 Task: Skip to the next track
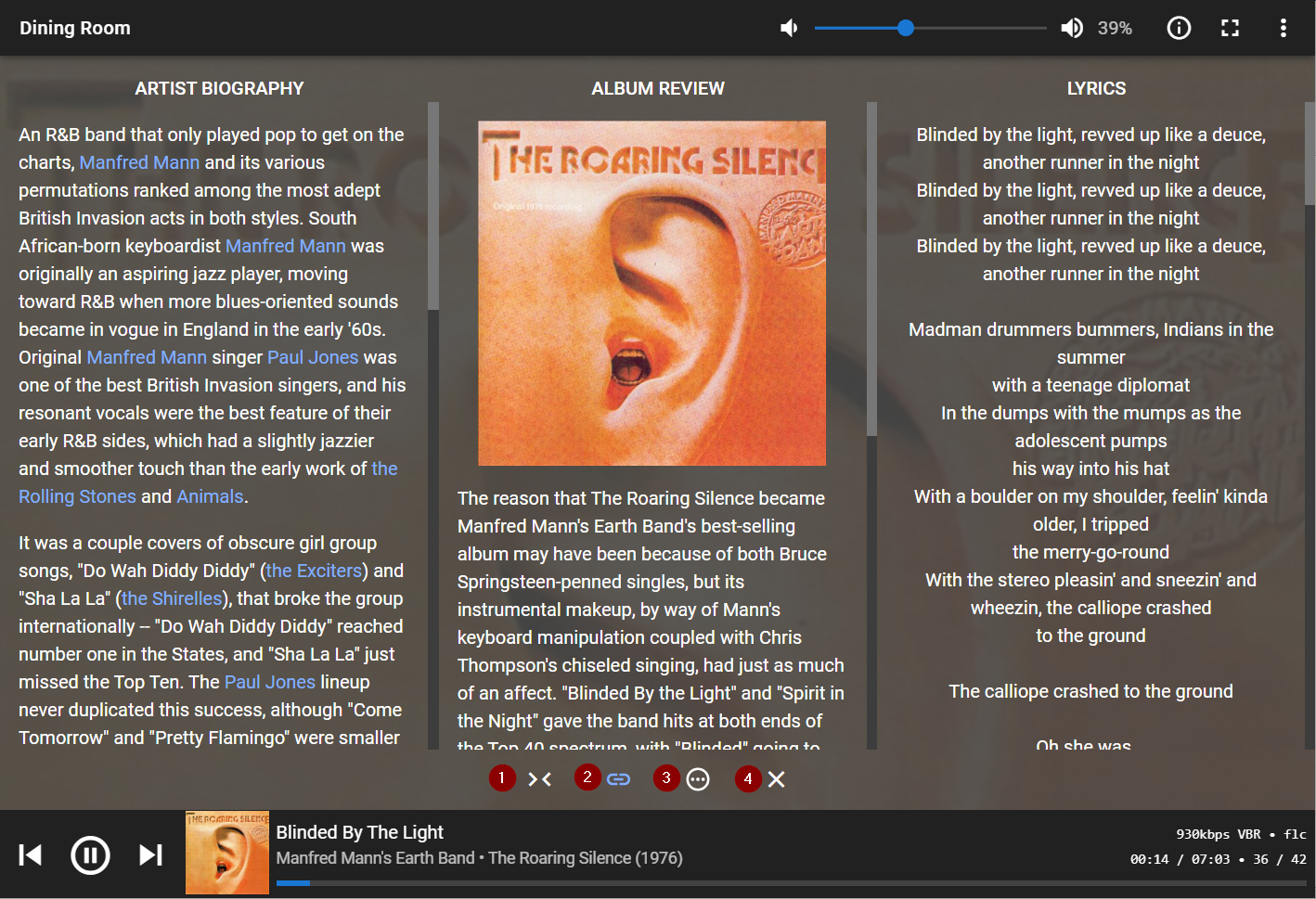(x=150, y=854)
